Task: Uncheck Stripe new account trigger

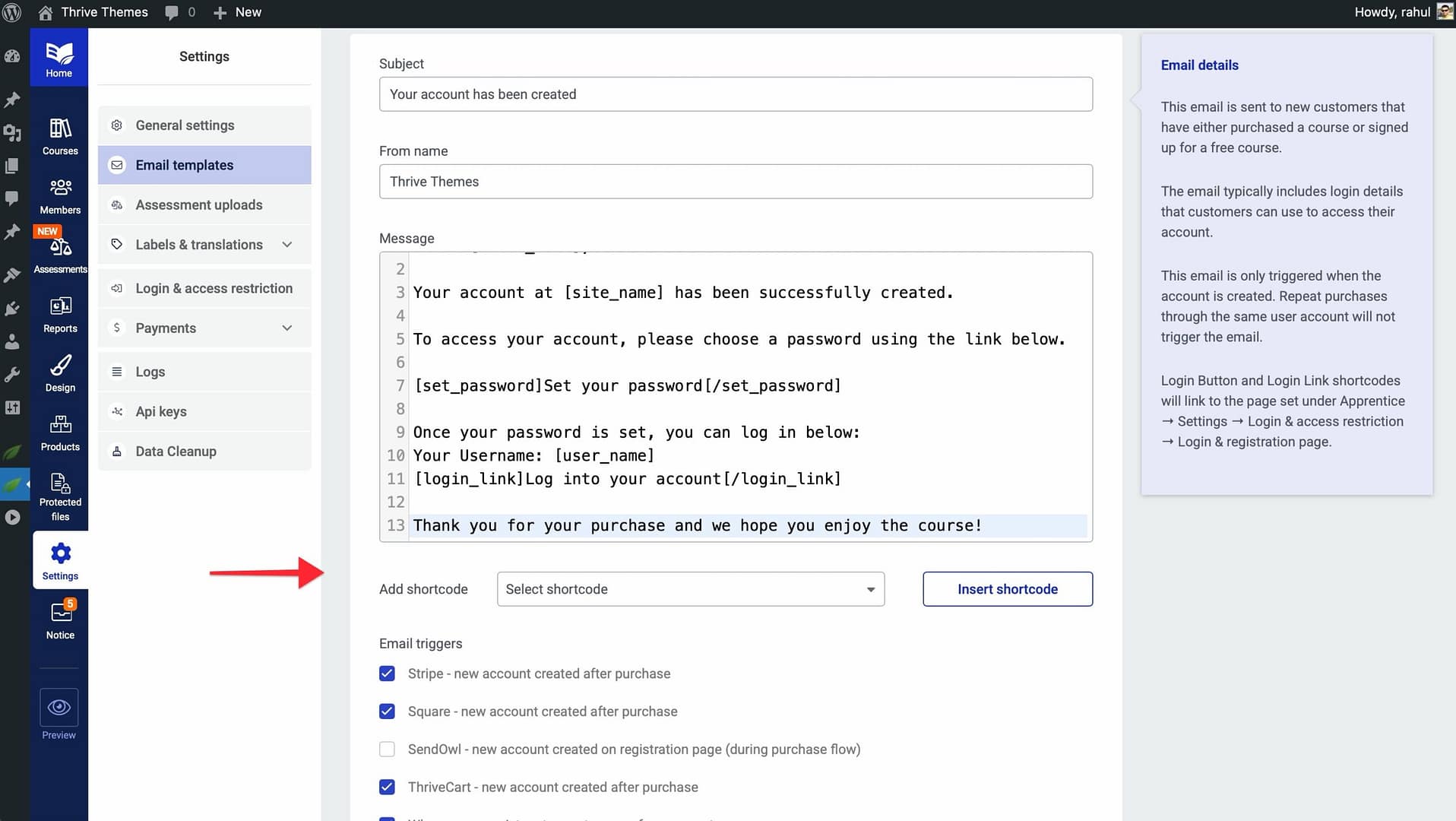Action: point(387,674)
